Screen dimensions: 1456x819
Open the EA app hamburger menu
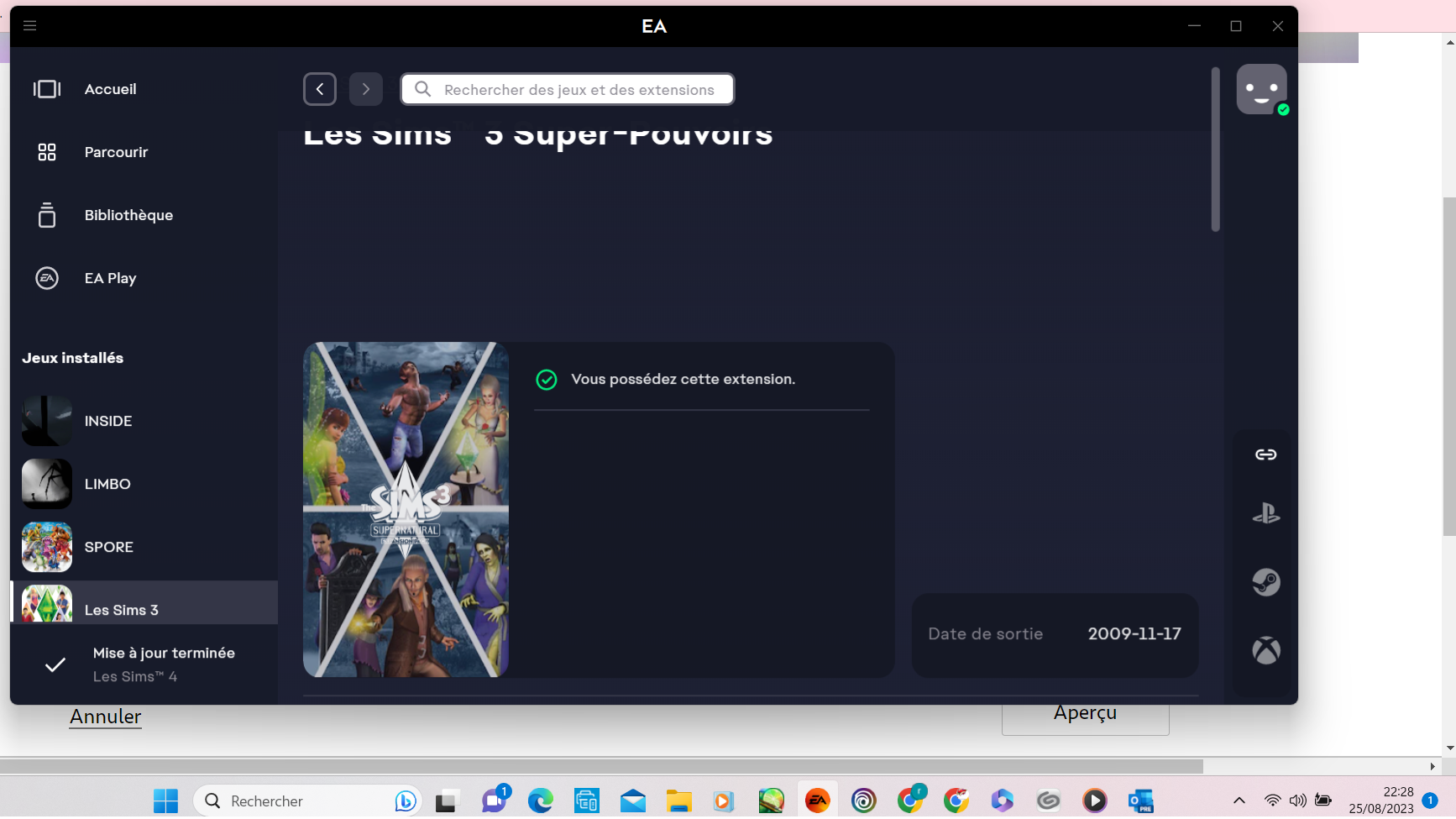(x=29, y=26)
